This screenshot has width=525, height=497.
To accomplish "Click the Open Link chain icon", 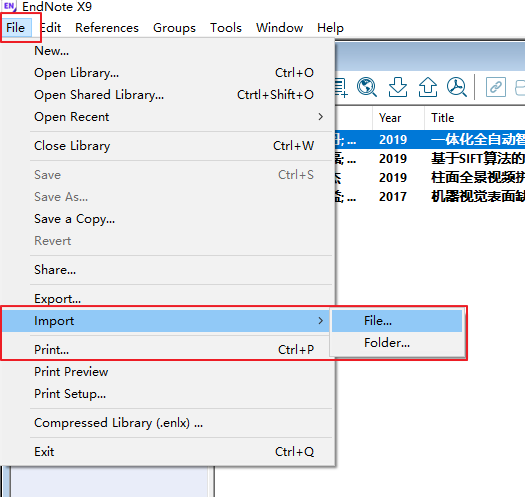I will [x=496, y=87].
